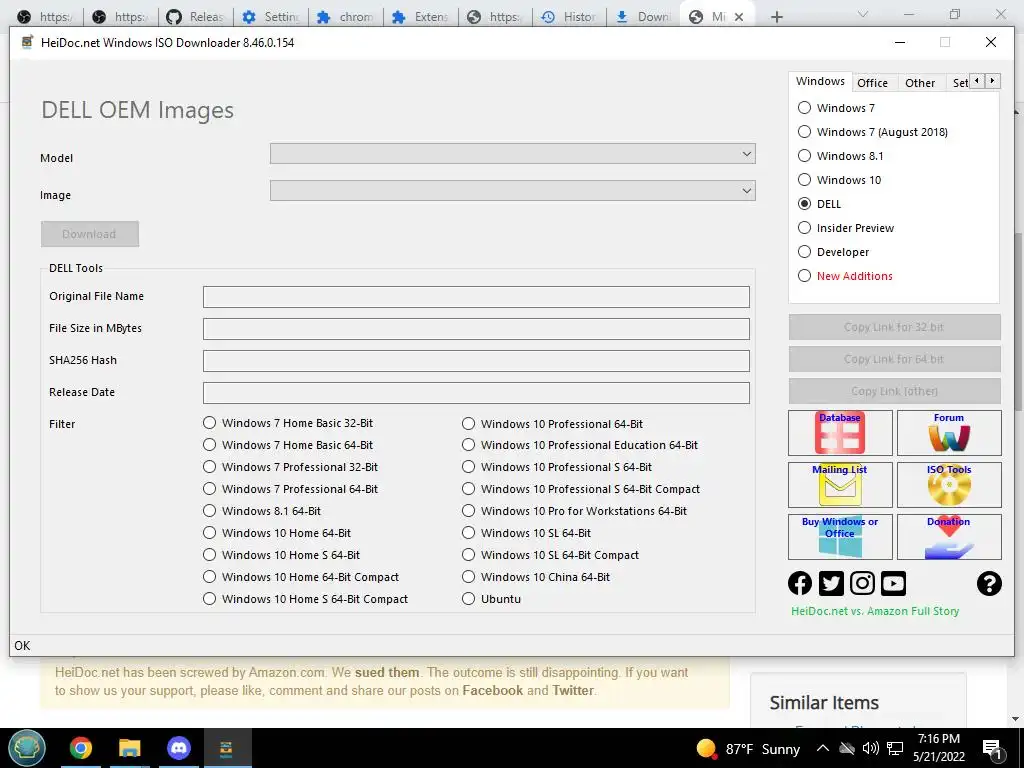
Task: Open the help question mark icon
Action: coord(989,583)
